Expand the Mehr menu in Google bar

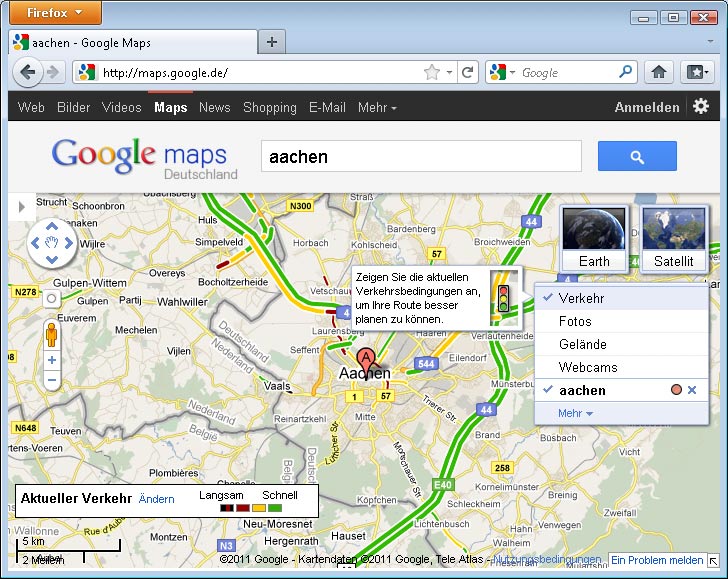[377, 108]
